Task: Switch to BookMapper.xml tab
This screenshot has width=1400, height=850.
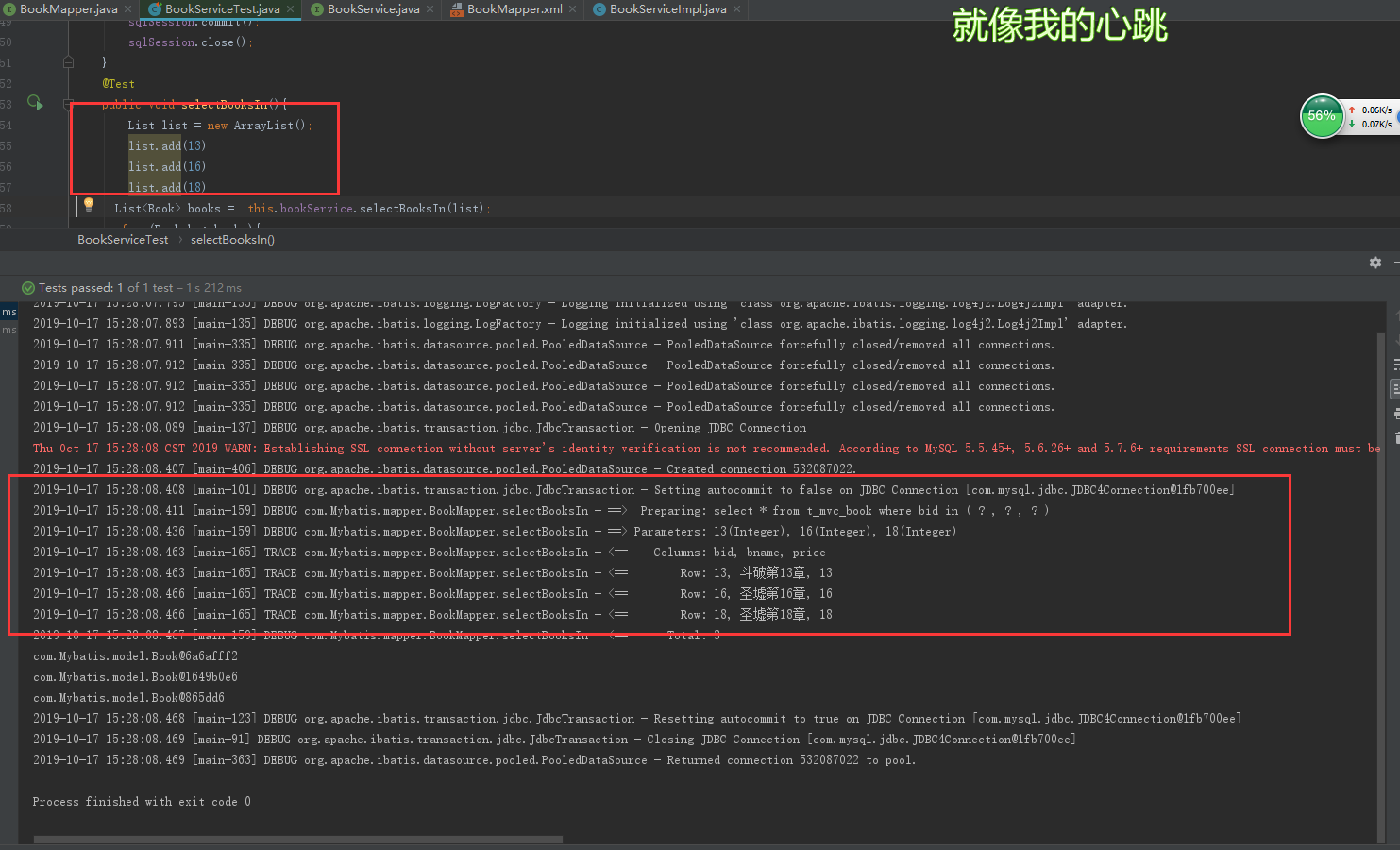Action: 514,9
